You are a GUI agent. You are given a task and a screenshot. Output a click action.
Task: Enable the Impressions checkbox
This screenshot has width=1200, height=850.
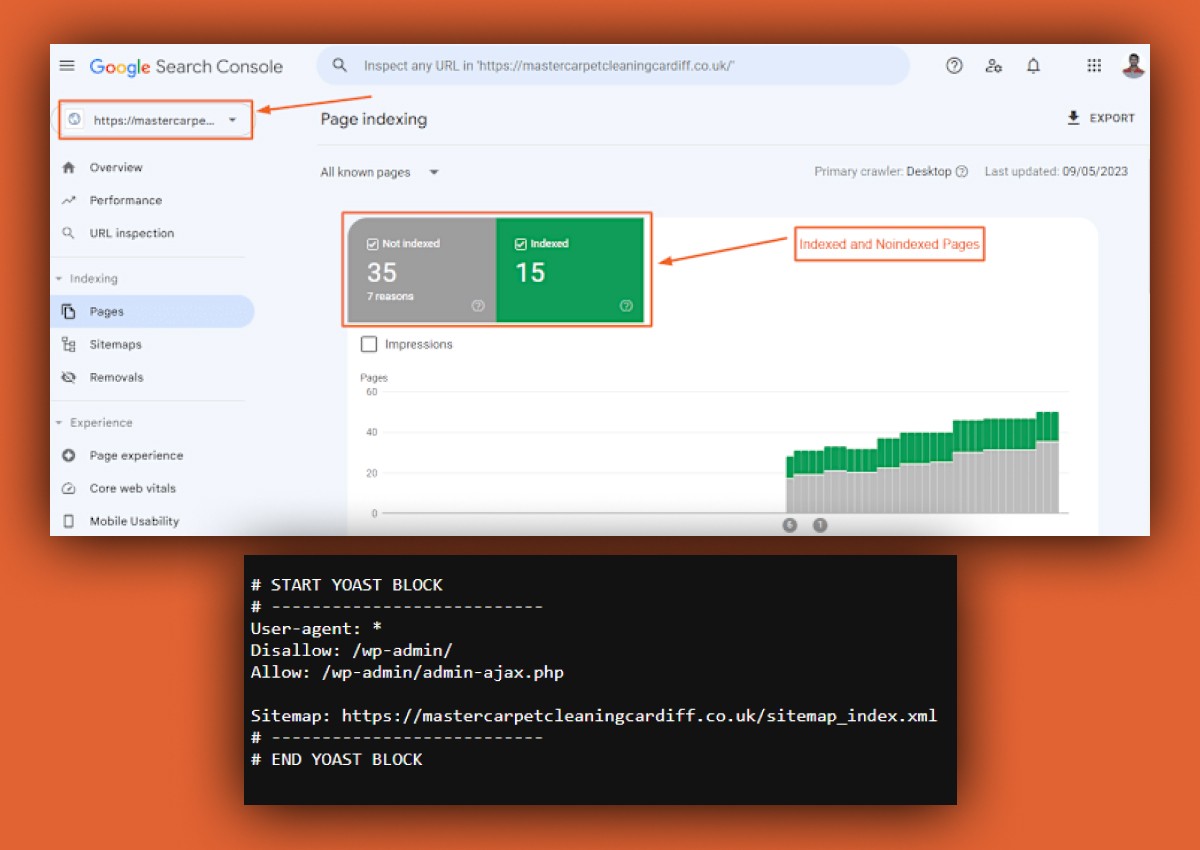[369, 344]
